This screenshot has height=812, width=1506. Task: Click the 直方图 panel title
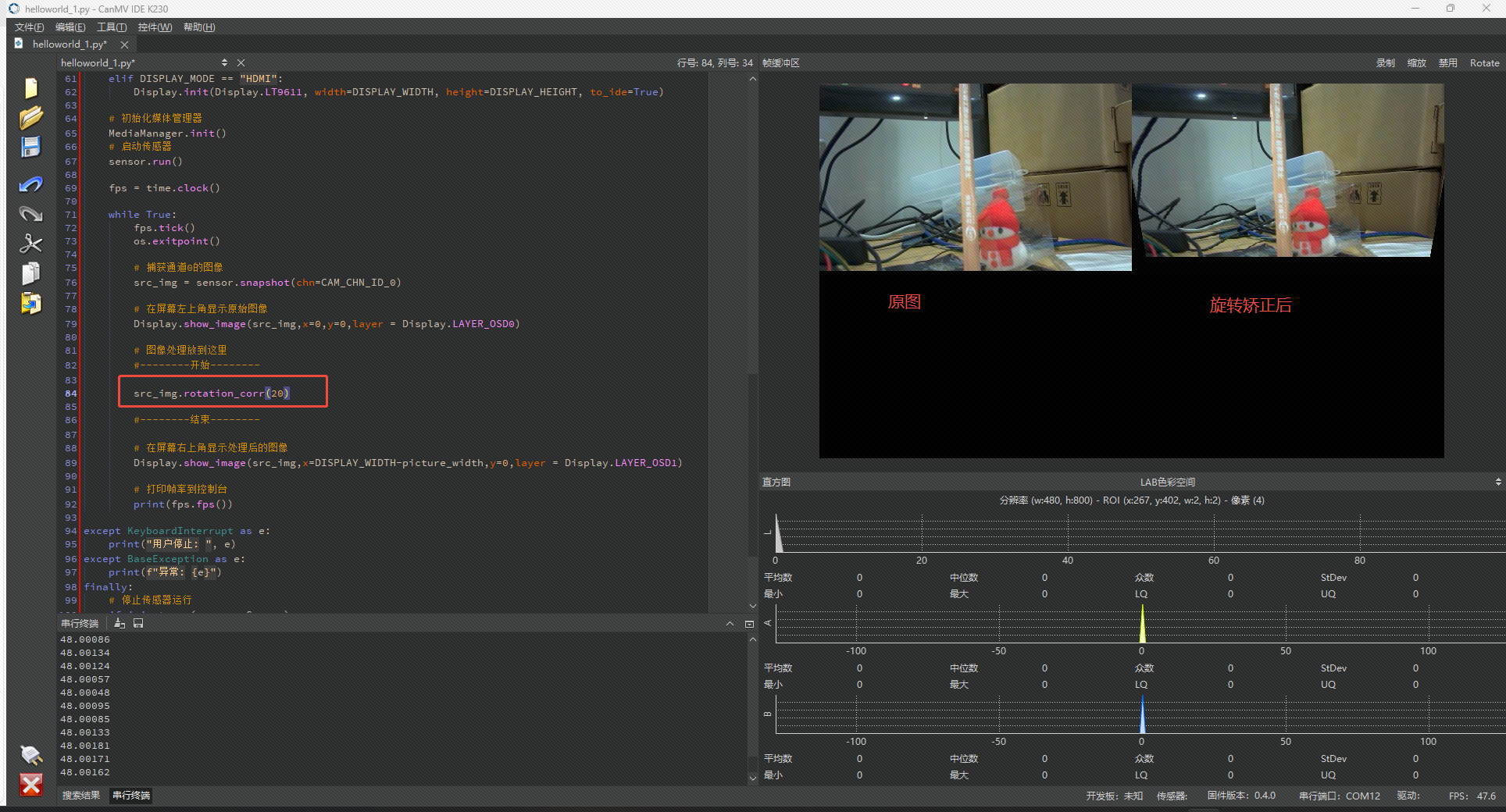tap(776, 482)
